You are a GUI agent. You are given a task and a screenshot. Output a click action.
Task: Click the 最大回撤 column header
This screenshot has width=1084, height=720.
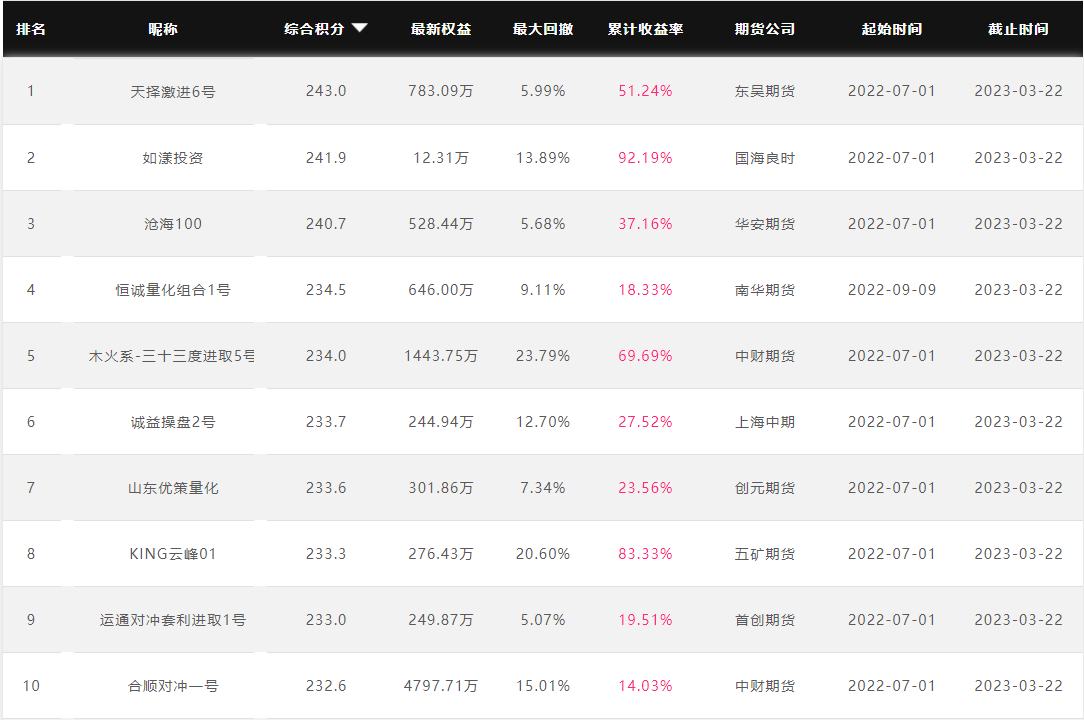(543, 29)
